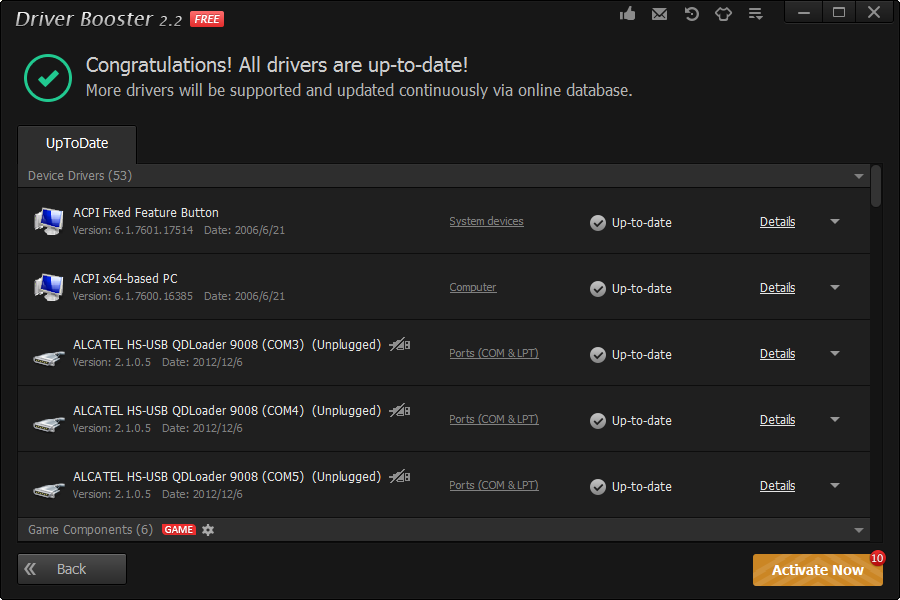Select the ACPI Fixed Feature Button name

[146, 213]
